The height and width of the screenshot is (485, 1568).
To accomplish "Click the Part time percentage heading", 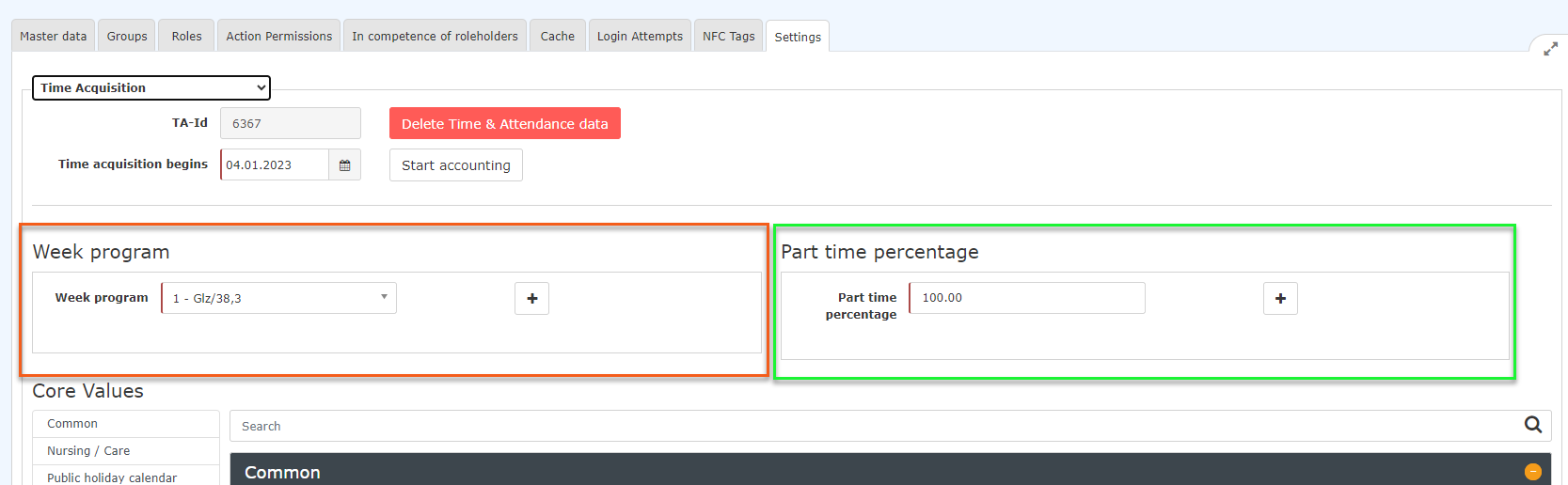I will pos(880,252).
